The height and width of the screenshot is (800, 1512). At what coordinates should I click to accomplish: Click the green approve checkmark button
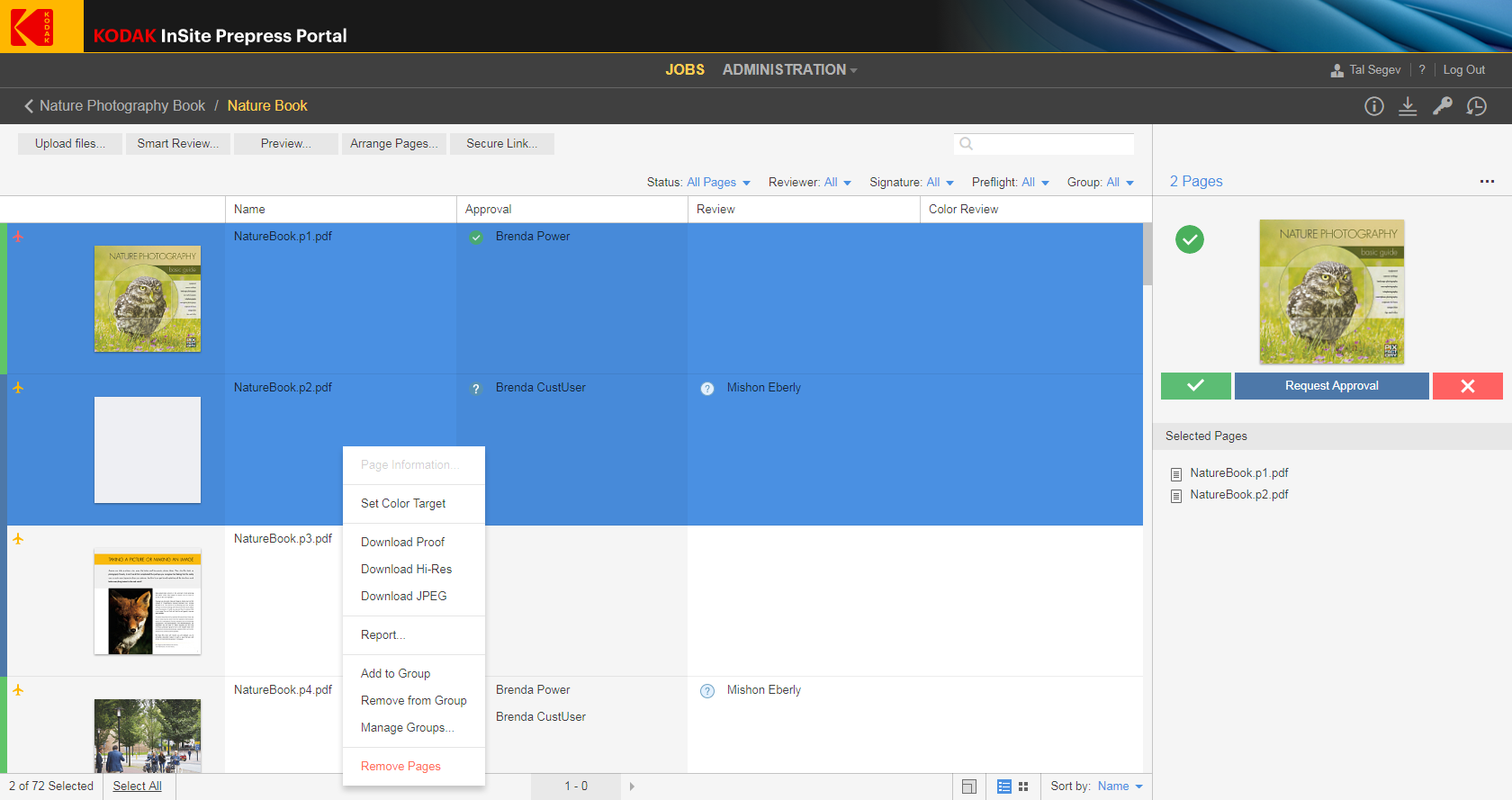(x=1195, y=386)
